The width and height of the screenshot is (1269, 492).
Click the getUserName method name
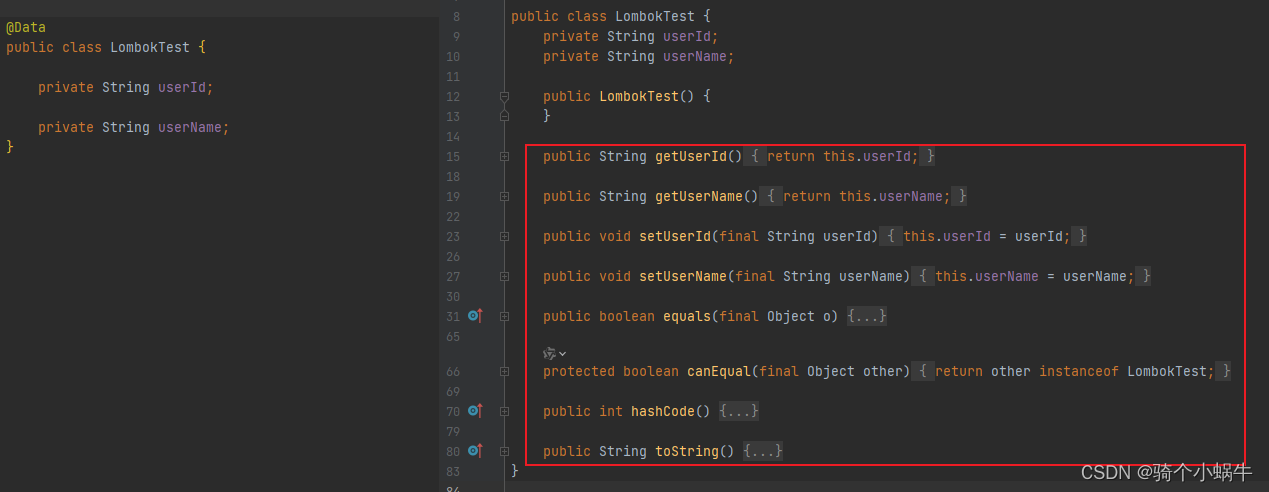click(x=699, y=196)
